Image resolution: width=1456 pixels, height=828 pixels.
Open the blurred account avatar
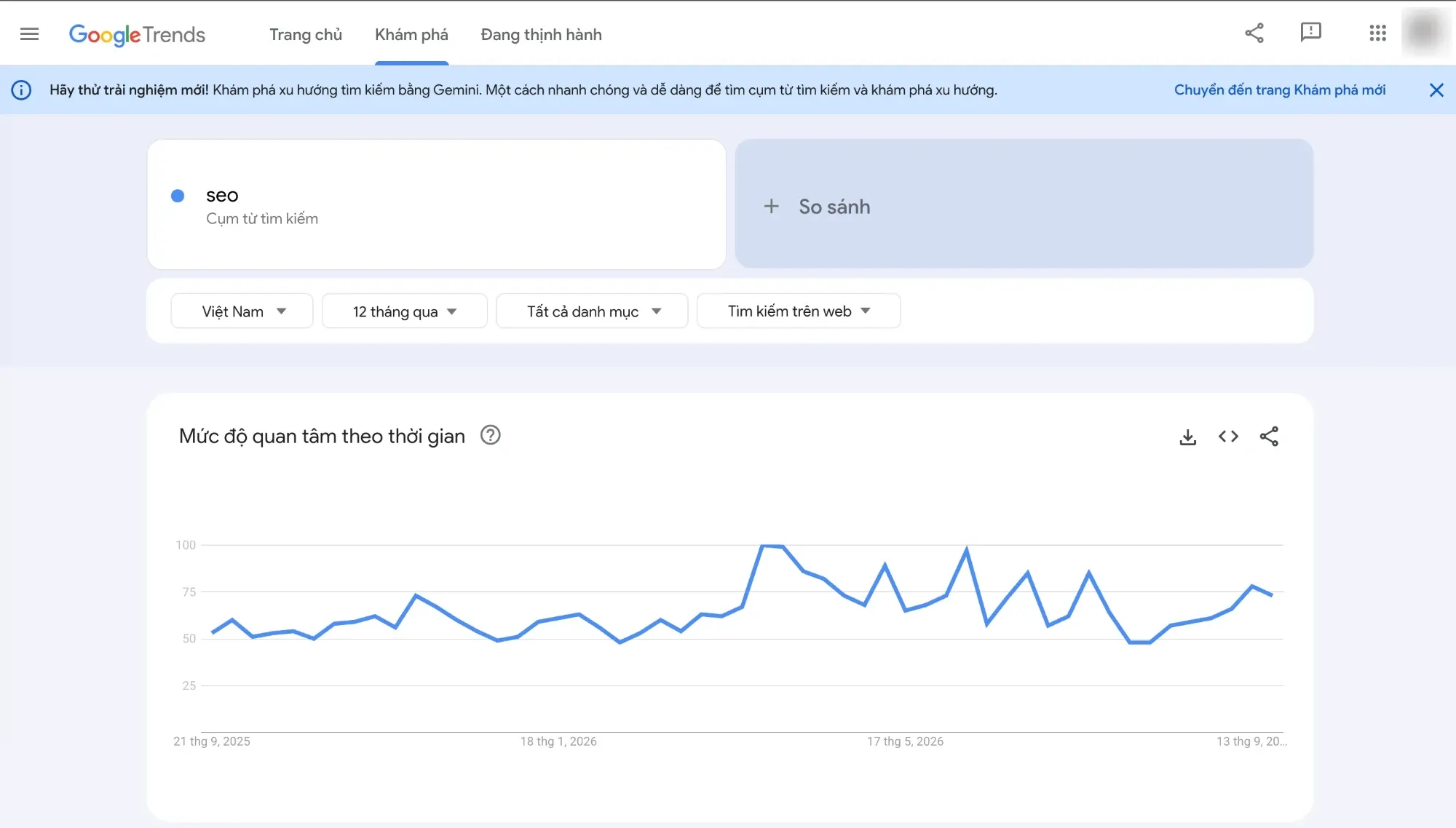pos(1424,32)
